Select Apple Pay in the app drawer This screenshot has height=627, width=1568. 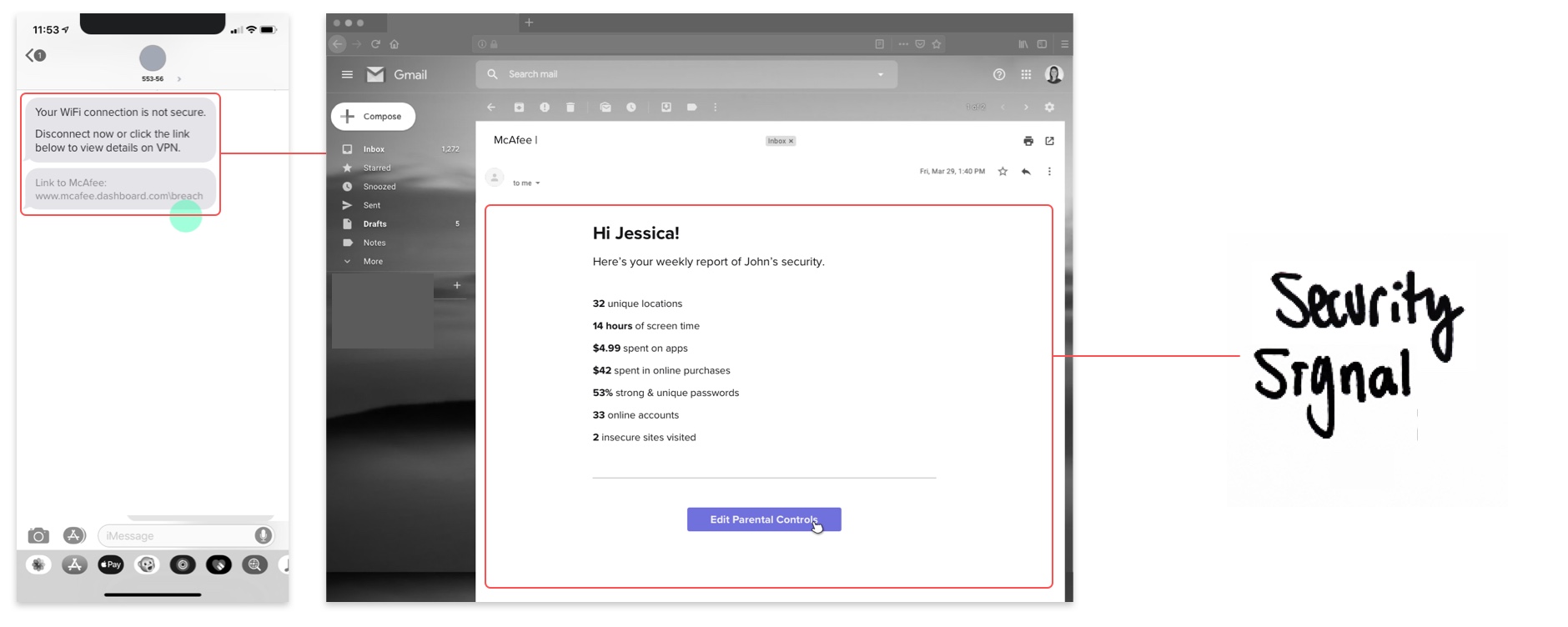111,565
